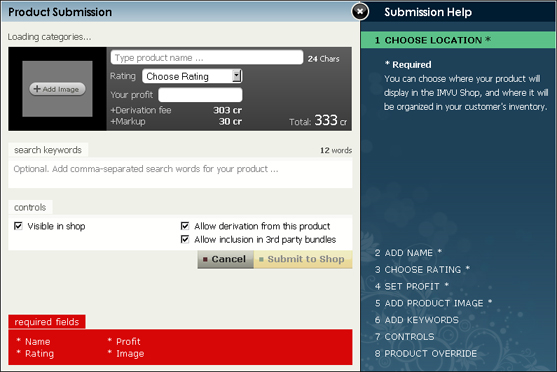Click the '12 words' counter

click(336, 150)
